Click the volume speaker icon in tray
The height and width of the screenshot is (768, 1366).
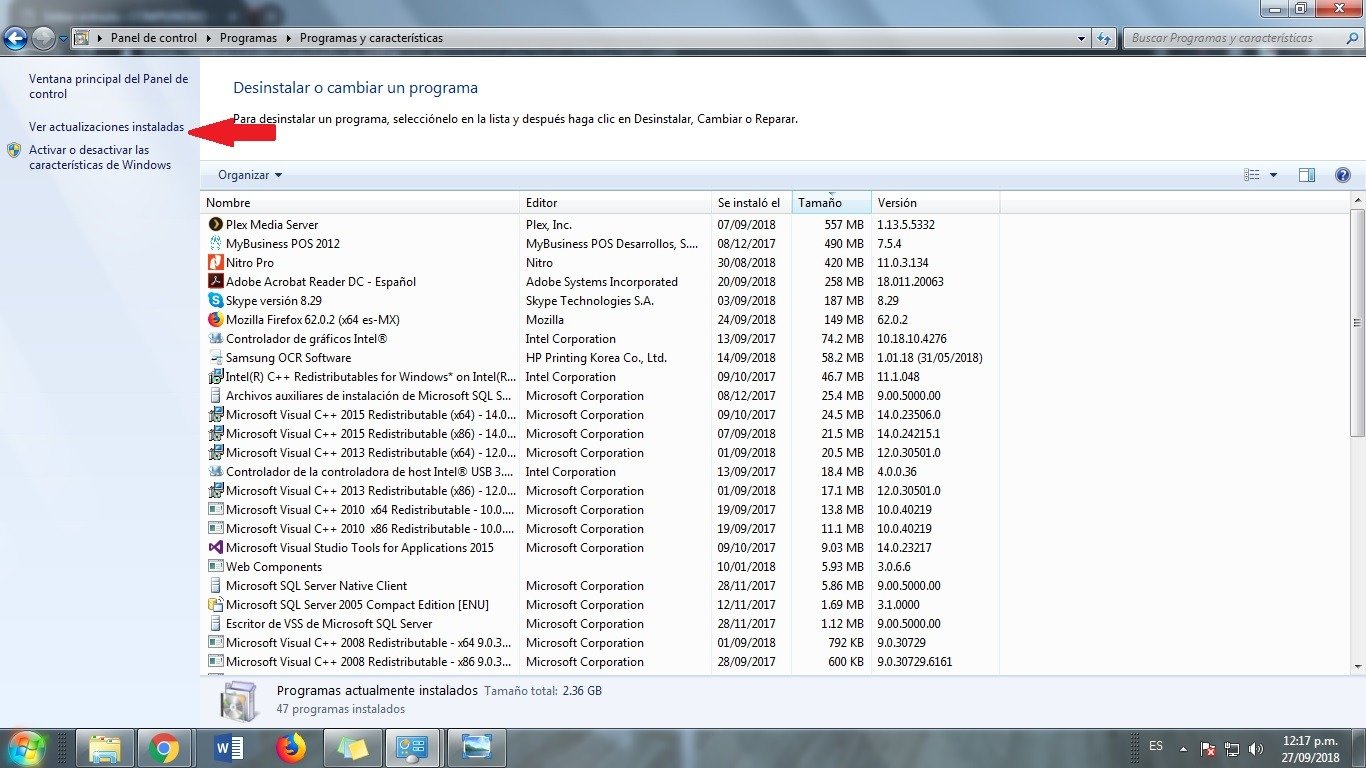pyautogui.click(x=1255, y=748)
